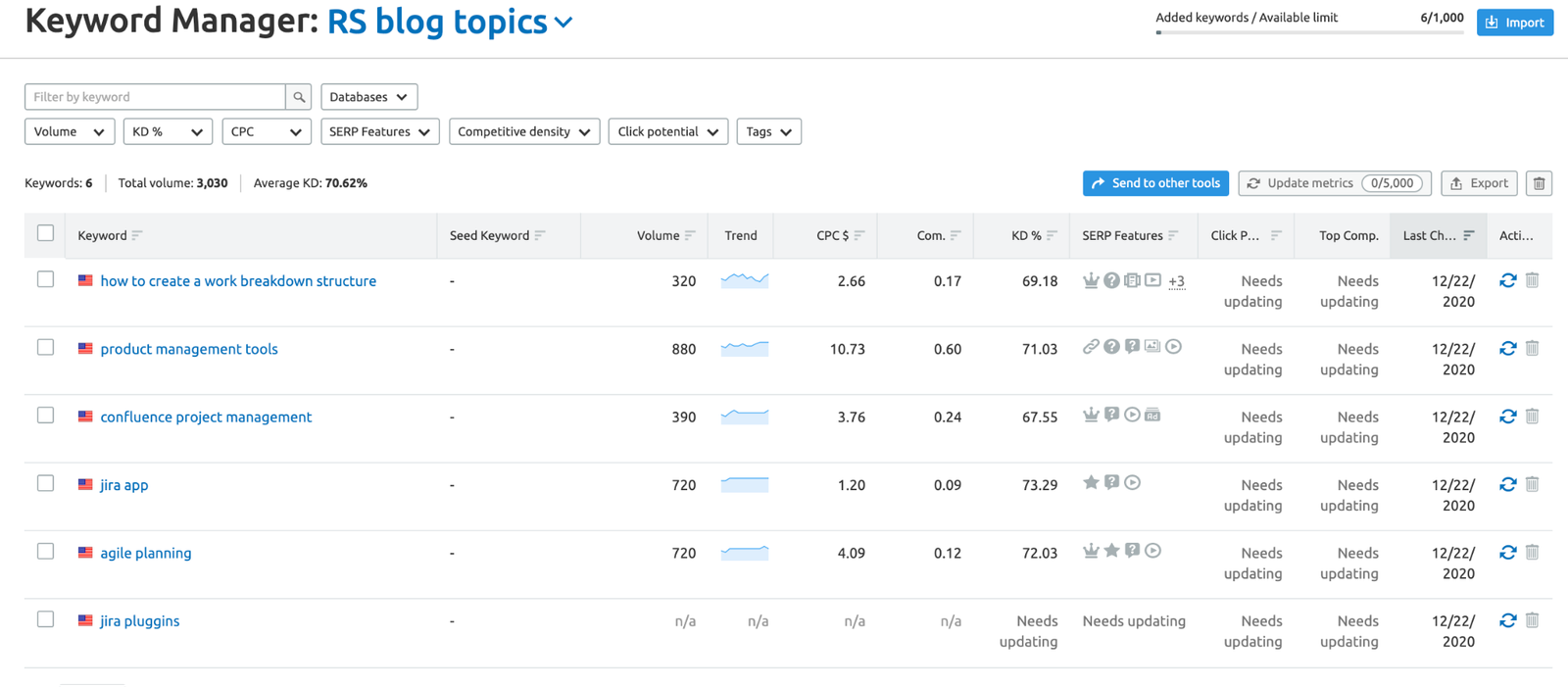Click the '+3' more SERP features link
Viewport: 1568px width, 687px height.
point(1177,281)
